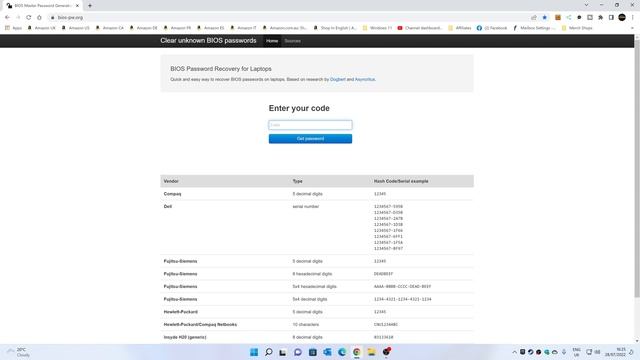Select the Home navigation tab
This screenshot has width=640, height=360.
coord(272,41)
